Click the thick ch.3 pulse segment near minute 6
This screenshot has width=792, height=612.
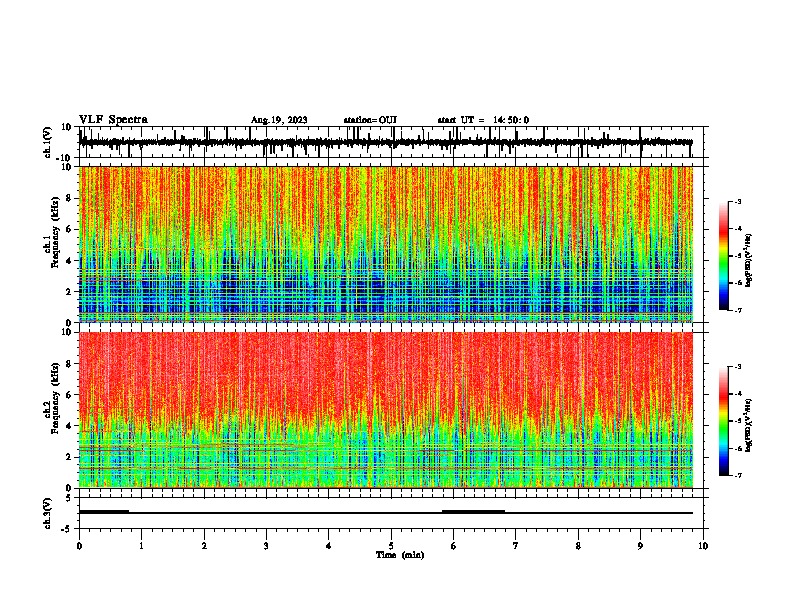click(473, 512)
